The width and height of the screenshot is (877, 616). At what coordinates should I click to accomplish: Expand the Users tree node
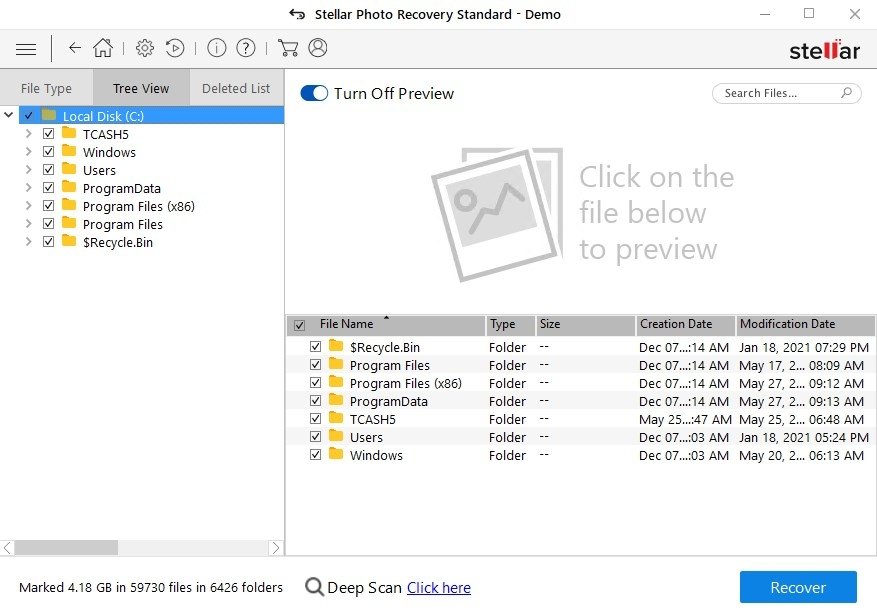click(x=29, y=170)
